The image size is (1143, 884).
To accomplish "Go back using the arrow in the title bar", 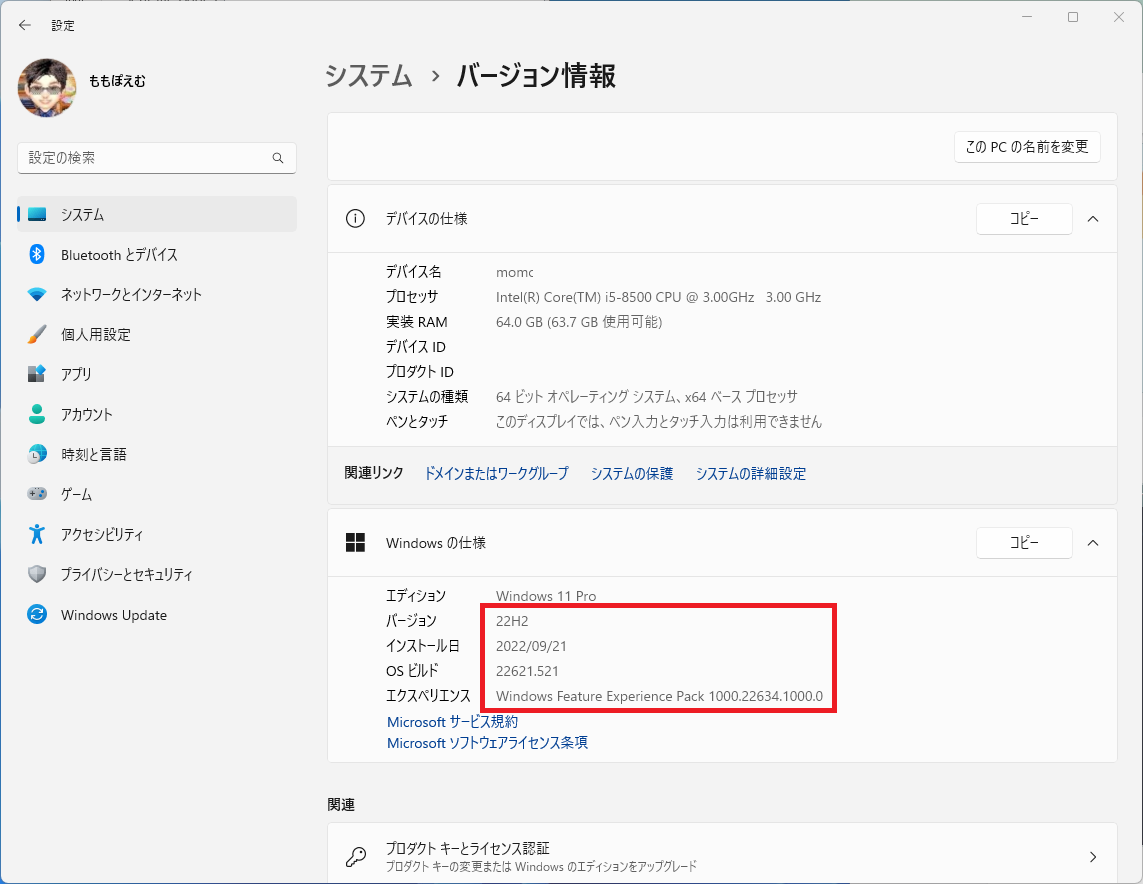I will point(25,26).
